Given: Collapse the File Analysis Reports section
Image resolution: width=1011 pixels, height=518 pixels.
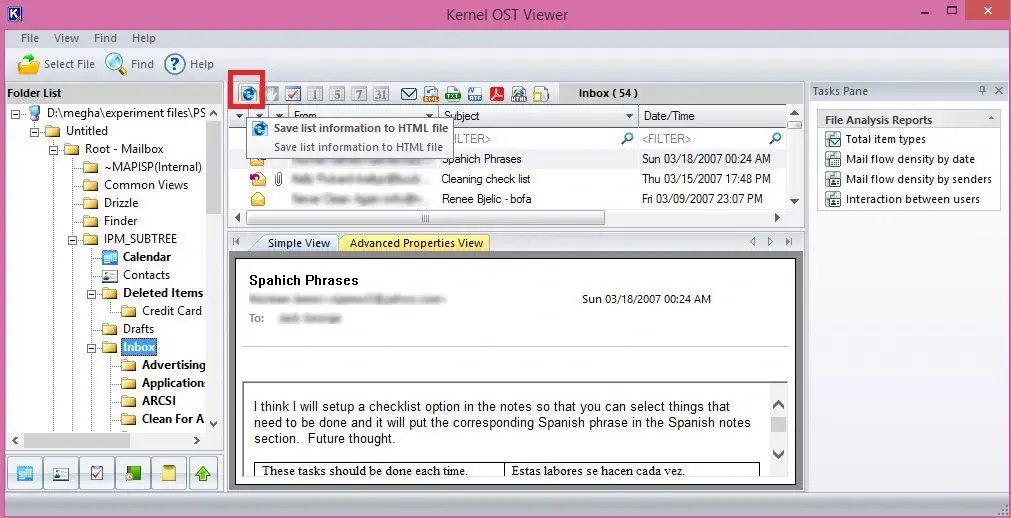Looking at the screenshot, I should point(991,119).
